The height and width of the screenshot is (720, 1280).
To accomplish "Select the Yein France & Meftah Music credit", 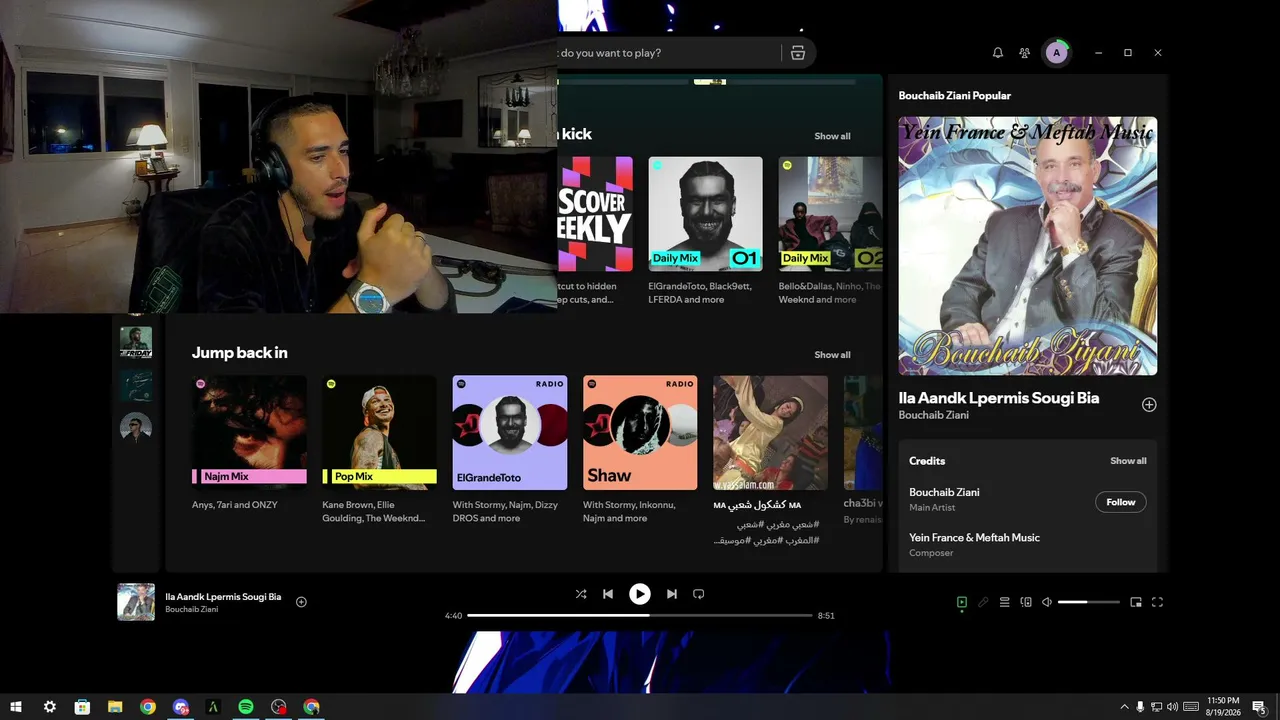I will pyautogui.click(x=974, y=538).
